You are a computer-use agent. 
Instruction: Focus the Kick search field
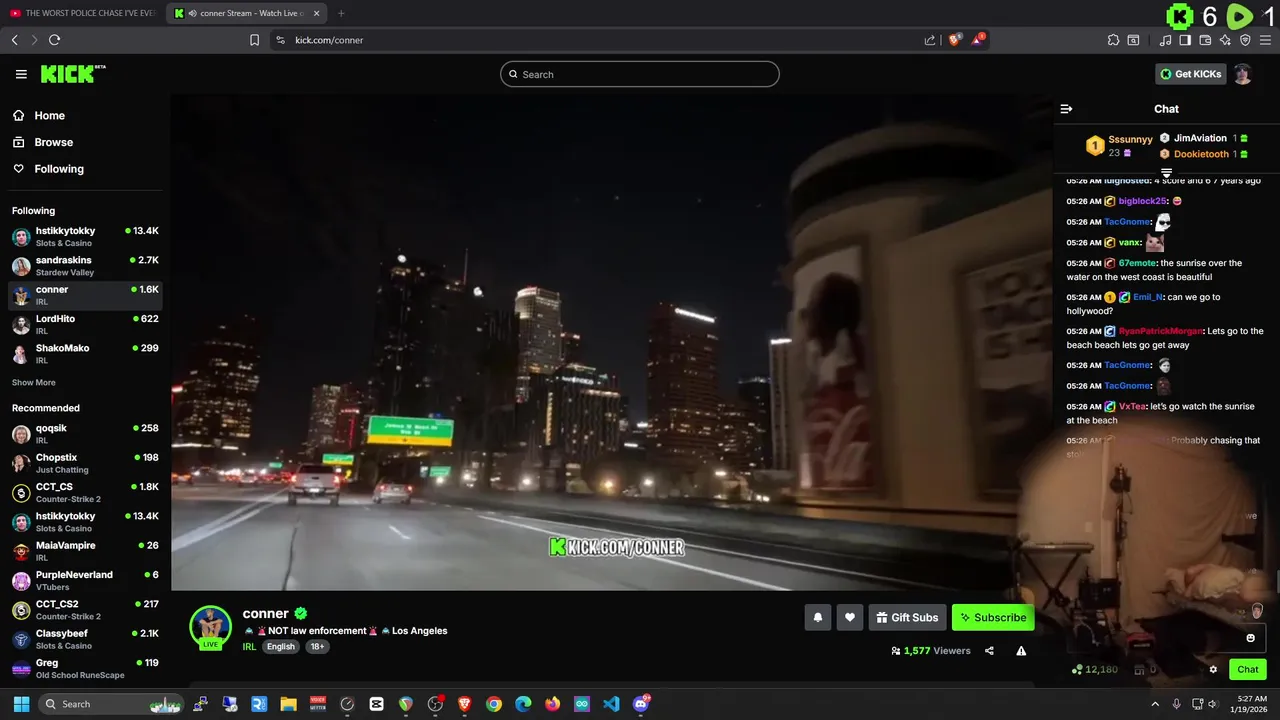(640, 74)
